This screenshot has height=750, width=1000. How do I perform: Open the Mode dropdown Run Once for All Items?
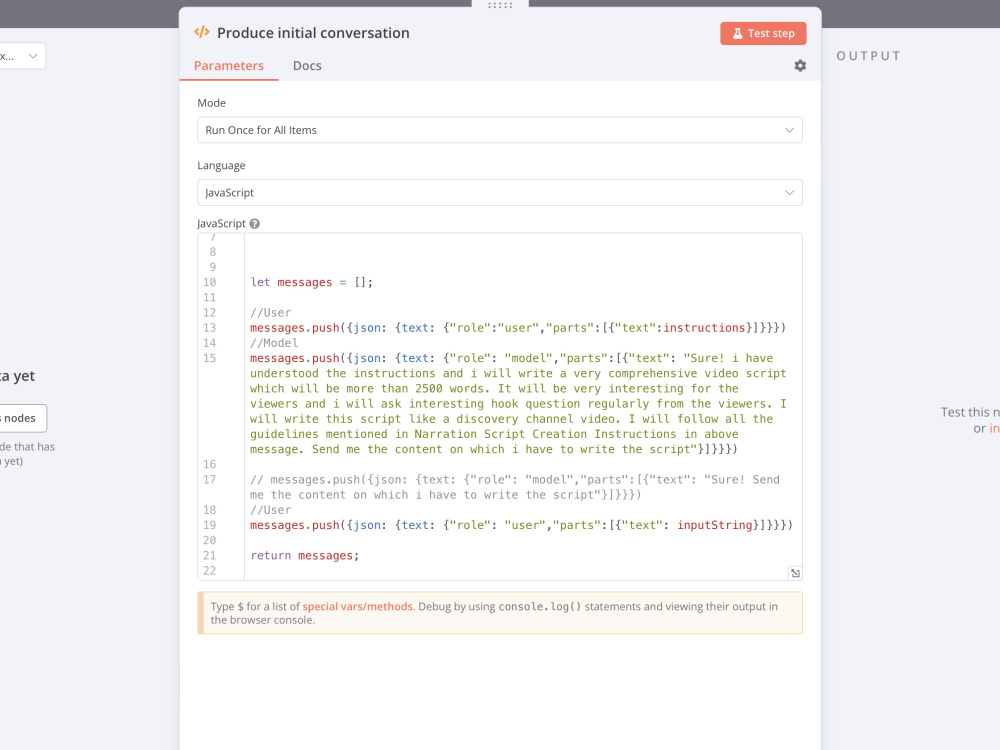click(x=500, y=130)
